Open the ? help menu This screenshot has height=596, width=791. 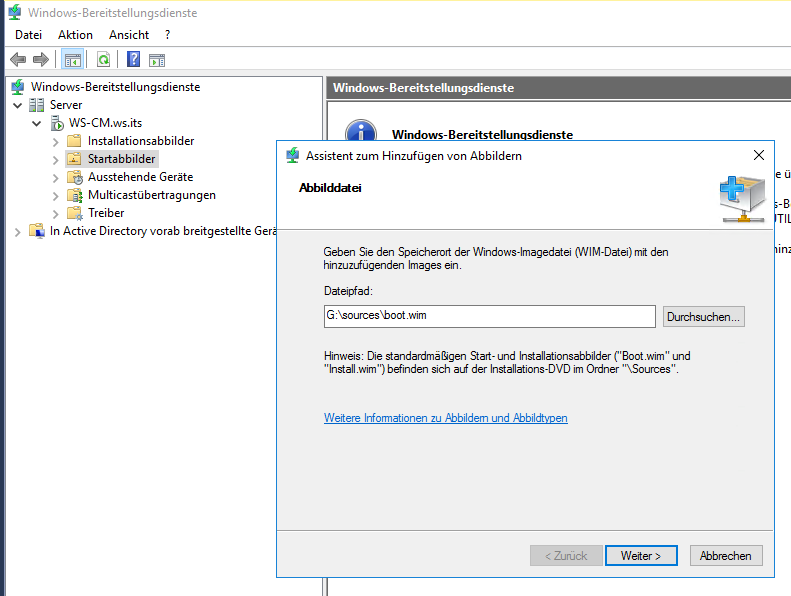pyautogui.click(x=167, y=35)
